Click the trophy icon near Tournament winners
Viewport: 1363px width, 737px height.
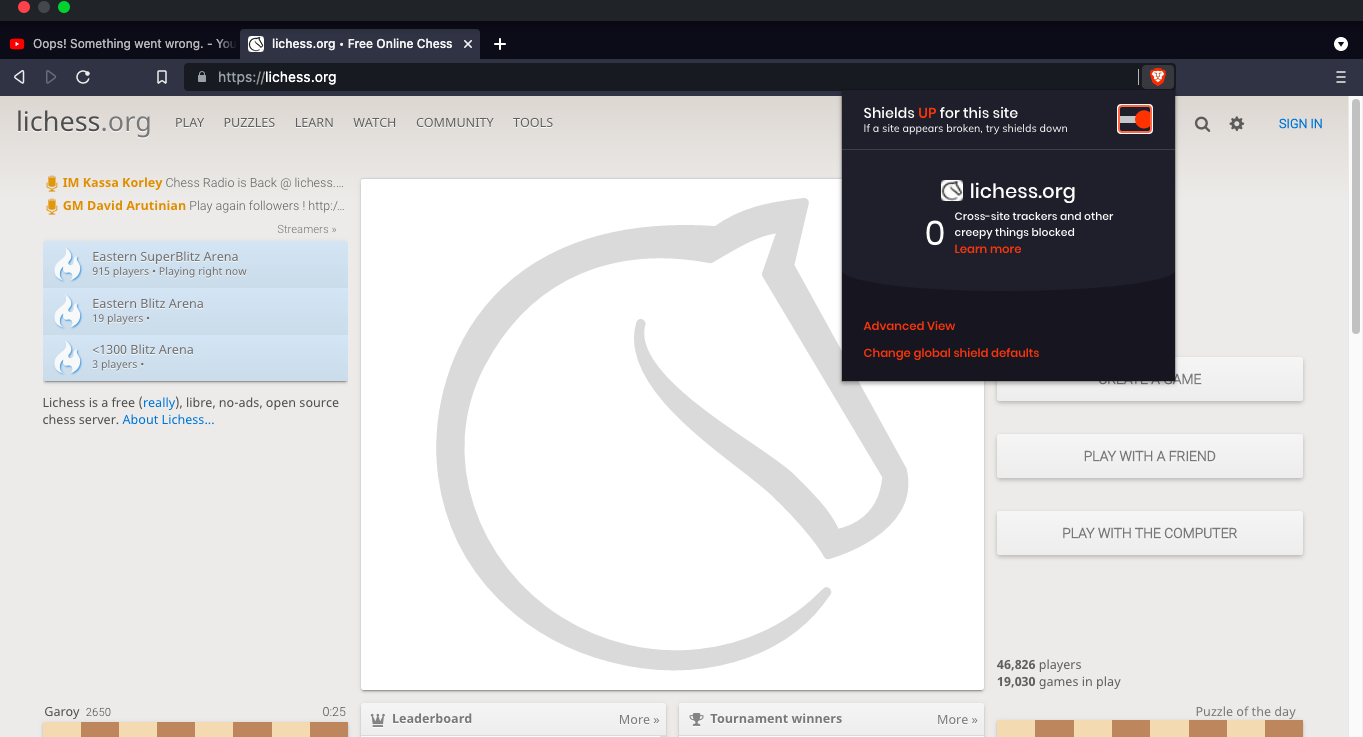(697, 719)
